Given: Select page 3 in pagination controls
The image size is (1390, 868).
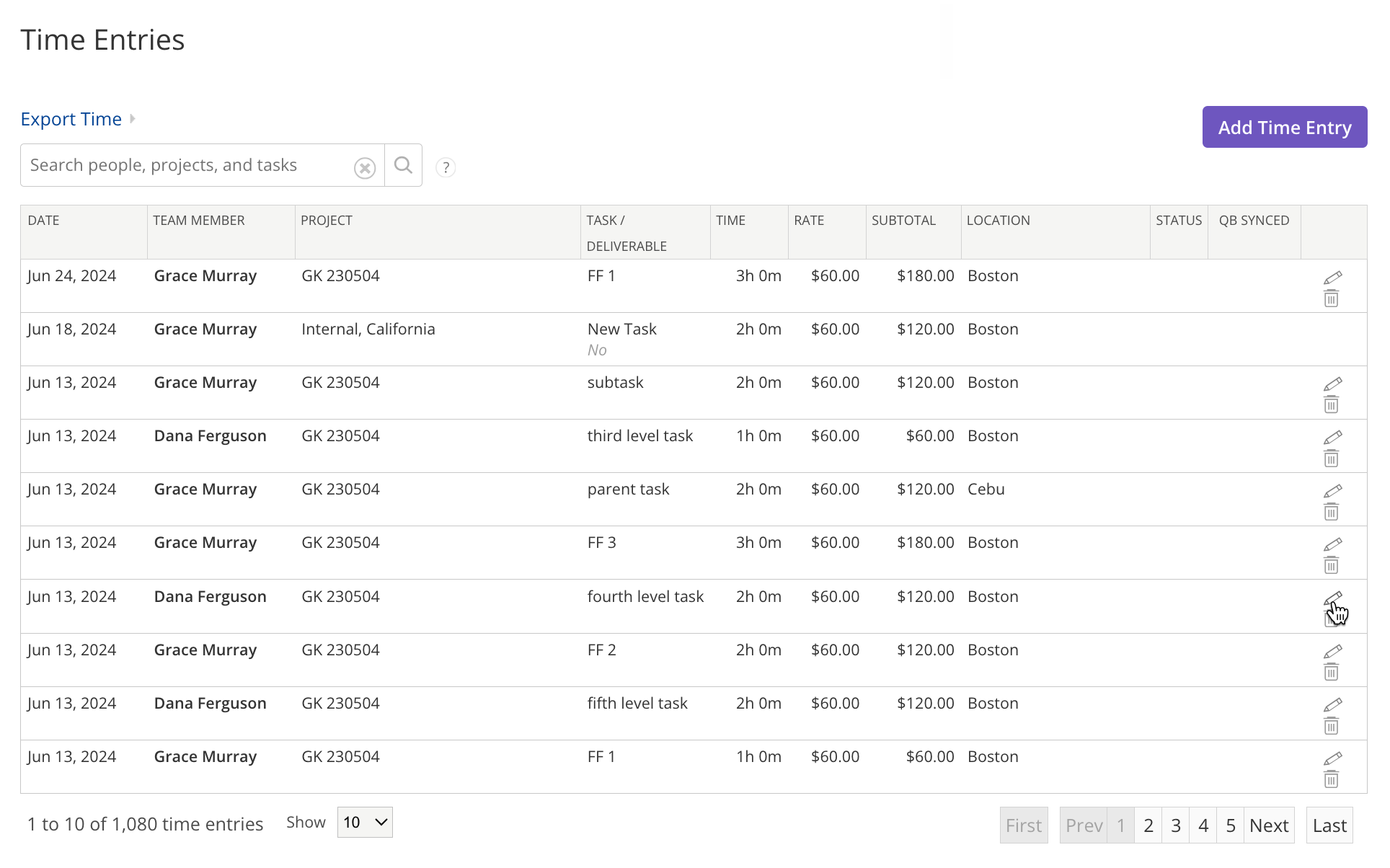Looking at the screenshot, I should click(1175, 825).
